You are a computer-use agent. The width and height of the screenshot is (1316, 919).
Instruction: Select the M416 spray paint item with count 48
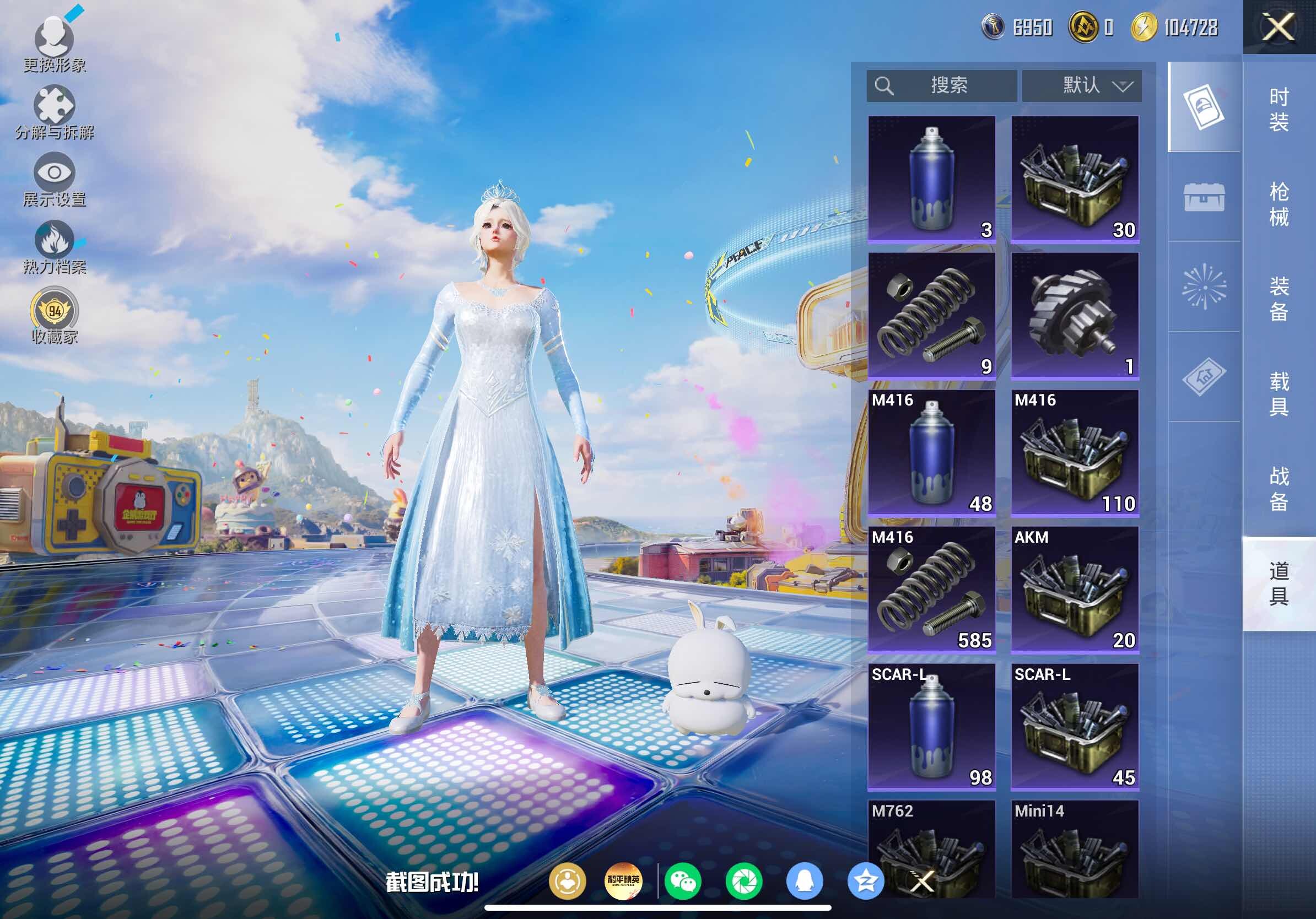tap(931, 453)
